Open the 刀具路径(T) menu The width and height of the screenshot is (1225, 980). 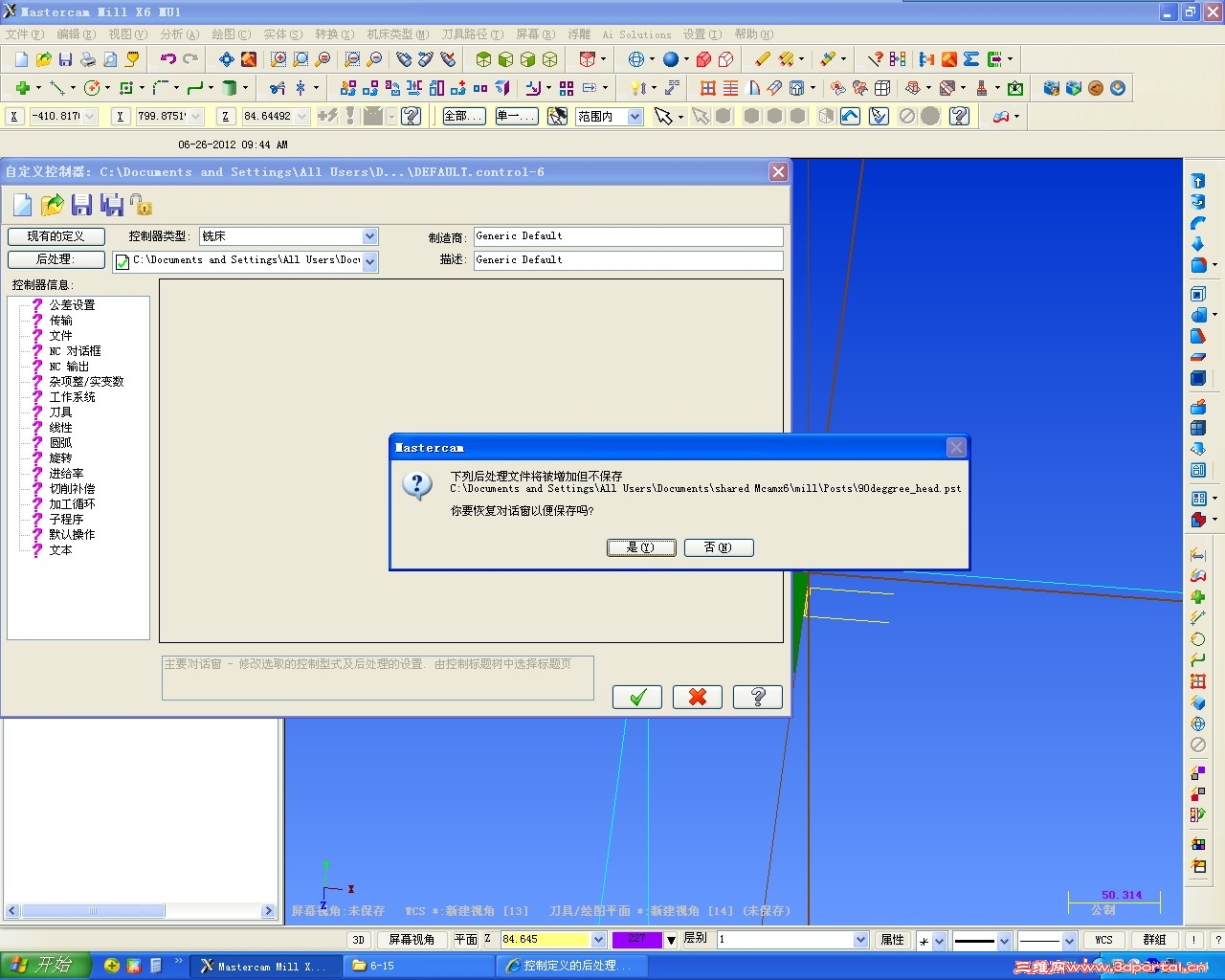click(473, 34)
